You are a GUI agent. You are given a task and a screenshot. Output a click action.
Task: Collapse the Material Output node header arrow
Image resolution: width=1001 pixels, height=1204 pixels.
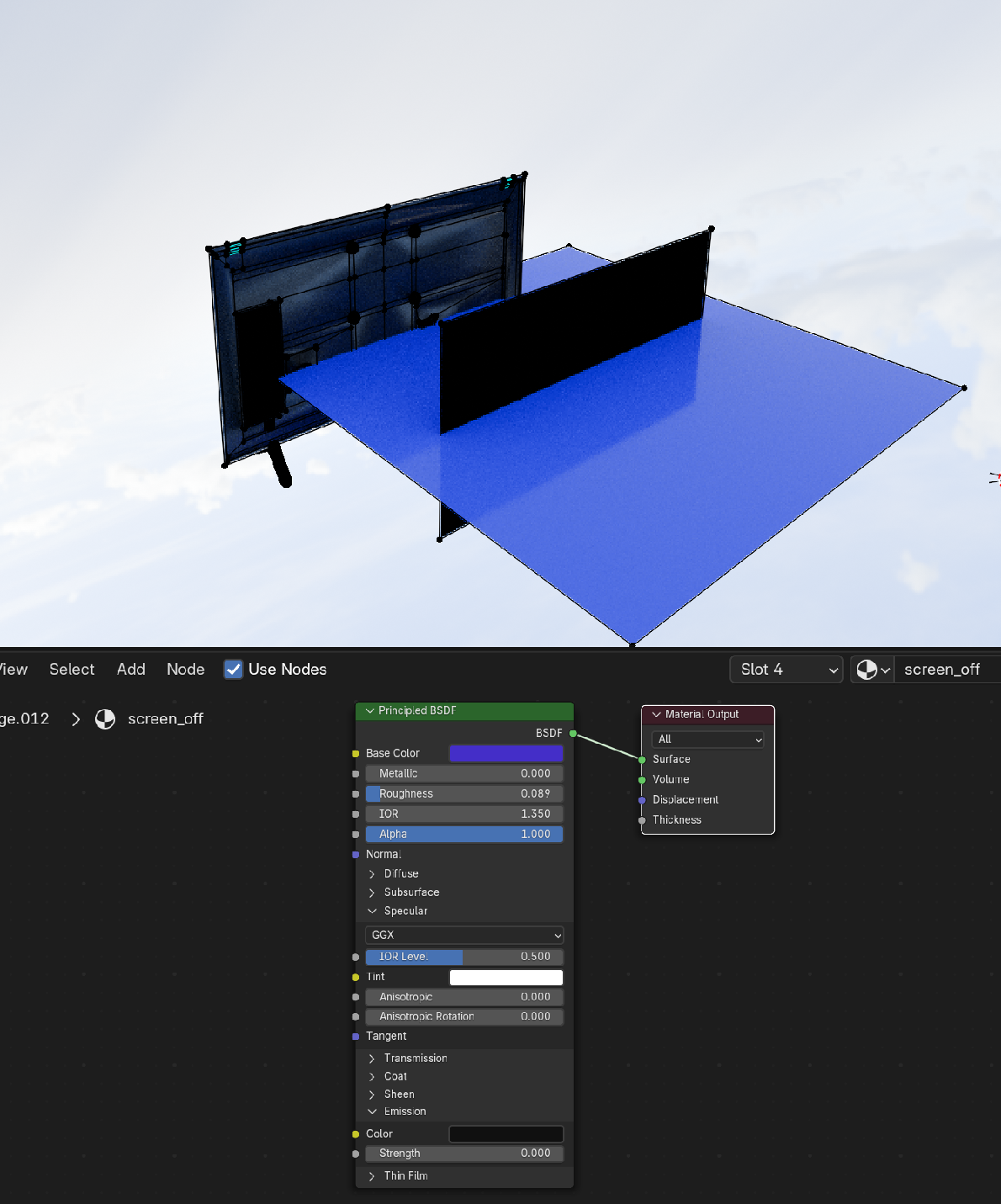(657, 714)
